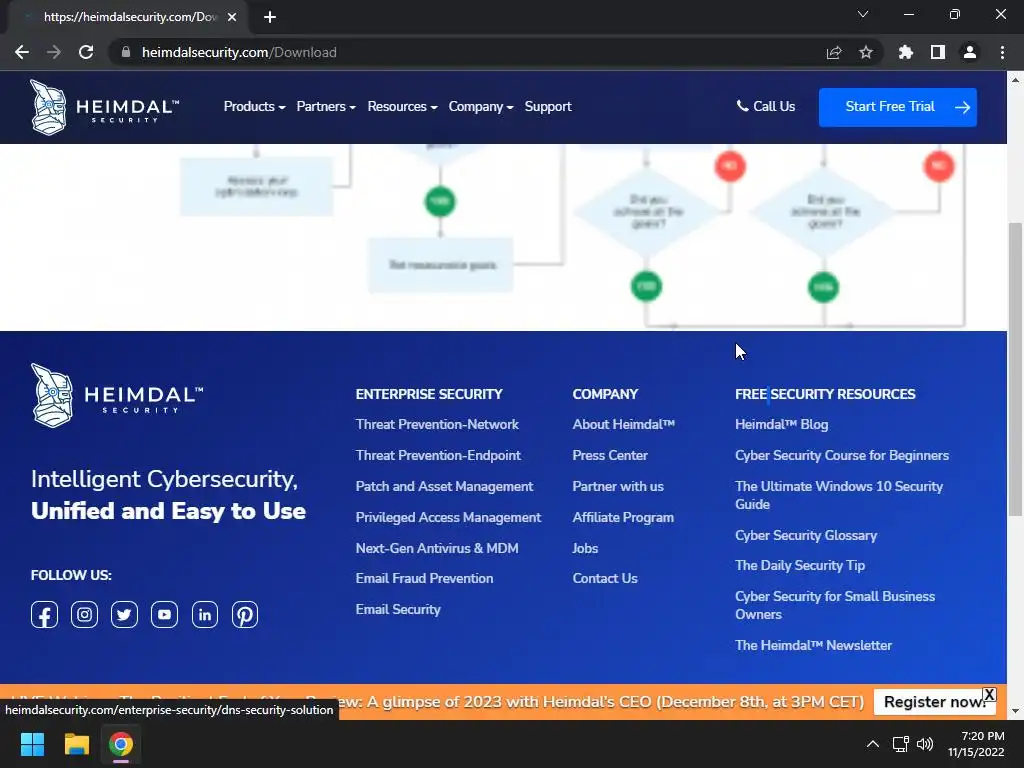Show hidden system tray icons
Screen dimensions: 1024x768
coord(872,744)
